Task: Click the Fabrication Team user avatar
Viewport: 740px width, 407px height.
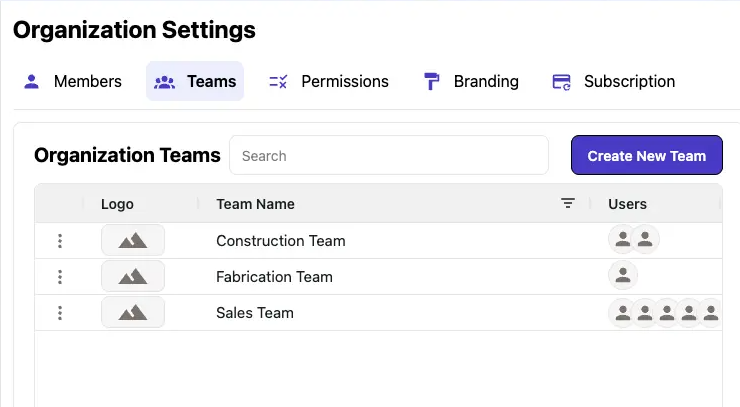Action: coord(623,276)
